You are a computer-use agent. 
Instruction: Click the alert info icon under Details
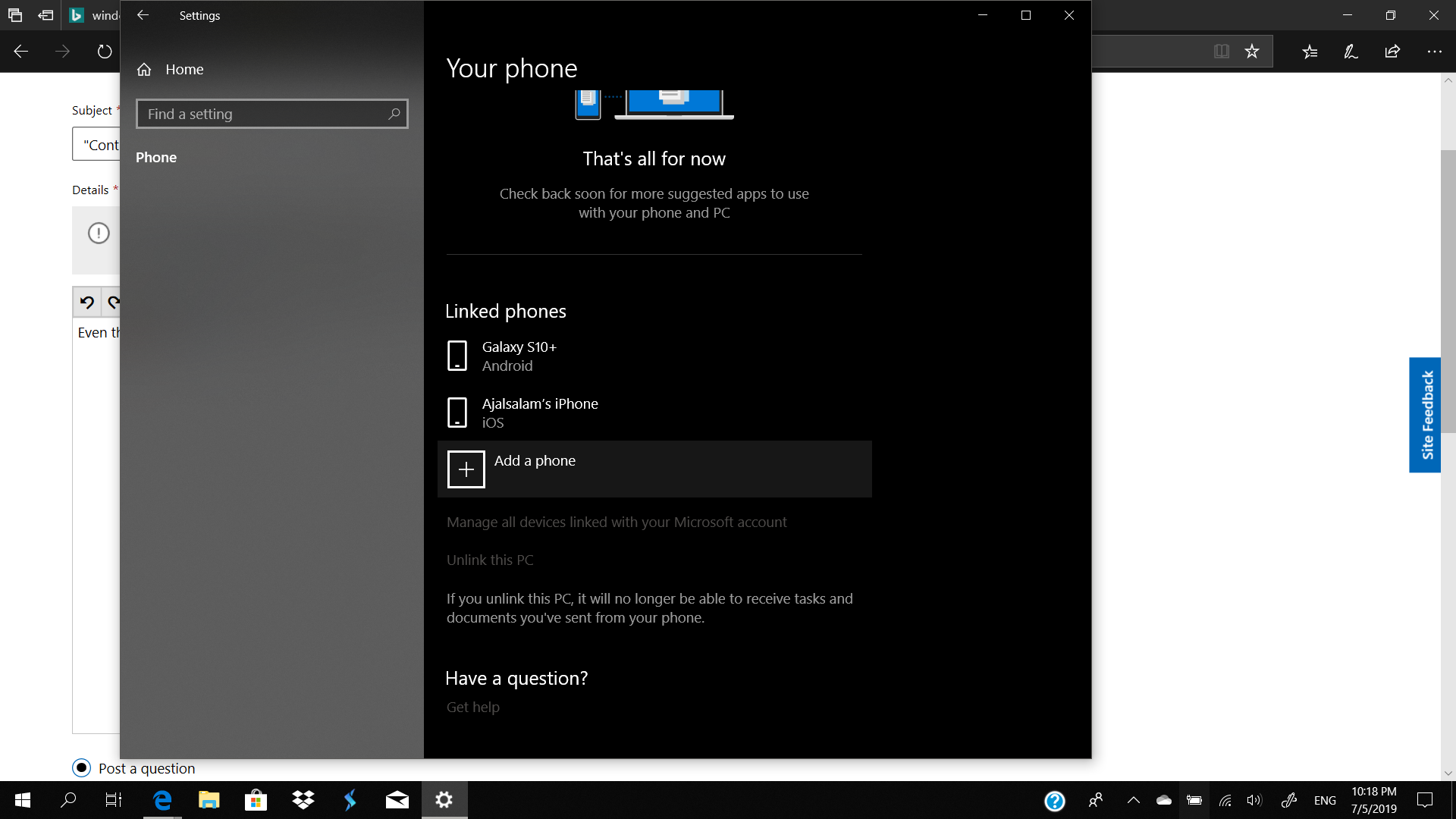click(x=99, y=233)
